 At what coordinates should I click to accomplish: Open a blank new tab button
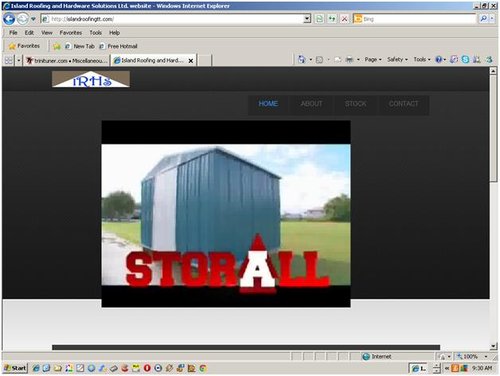coord(204,61)
